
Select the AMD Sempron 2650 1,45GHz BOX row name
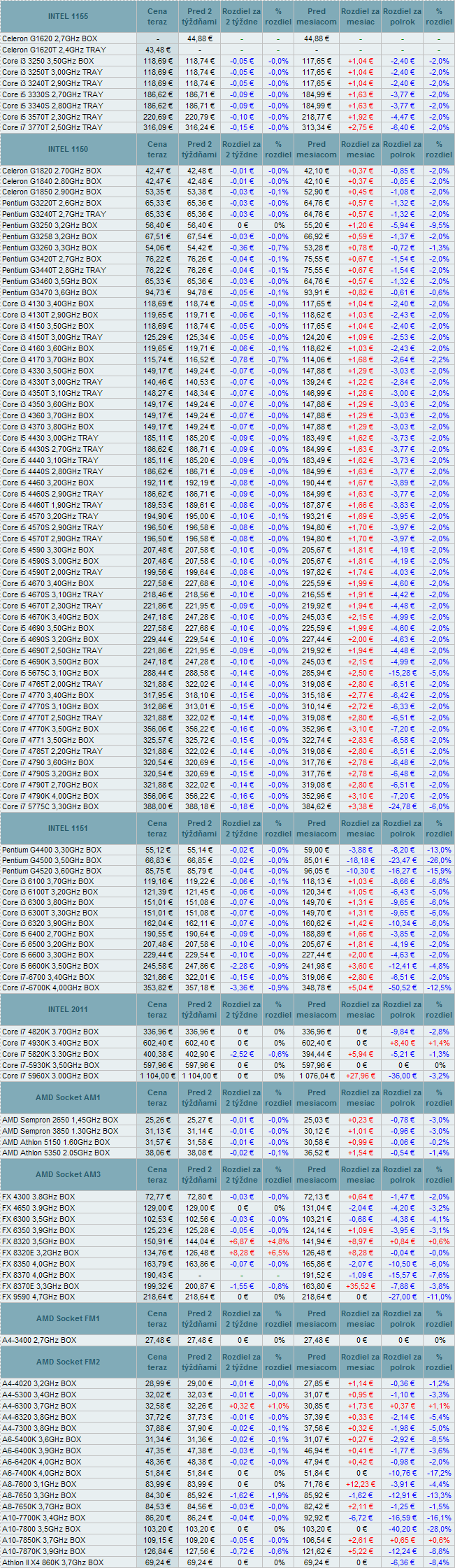(60, 1120)
